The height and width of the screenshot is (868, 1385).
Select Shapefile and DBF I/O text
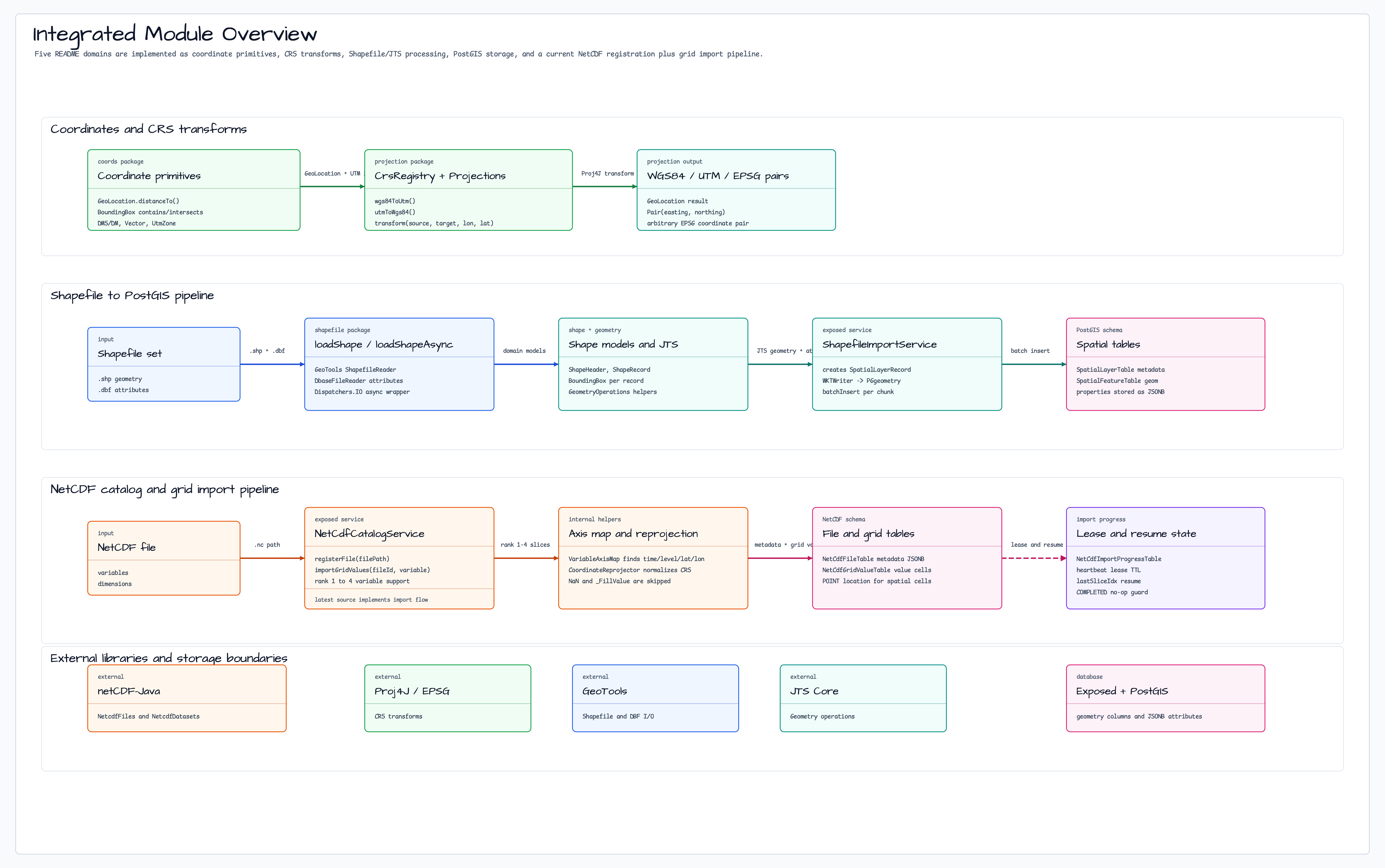618,716
